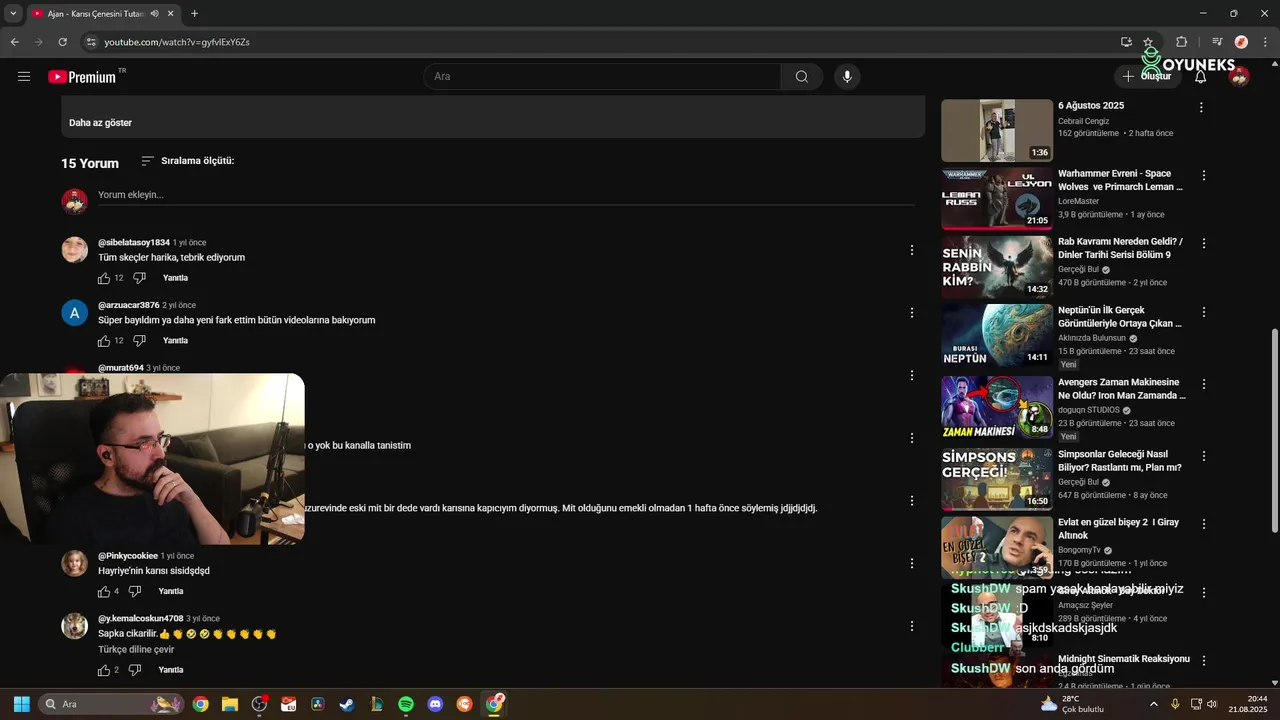Reply to @arzuacar3876 with Yanıtla
The image size is (1280, 720).
pos(175,341)
